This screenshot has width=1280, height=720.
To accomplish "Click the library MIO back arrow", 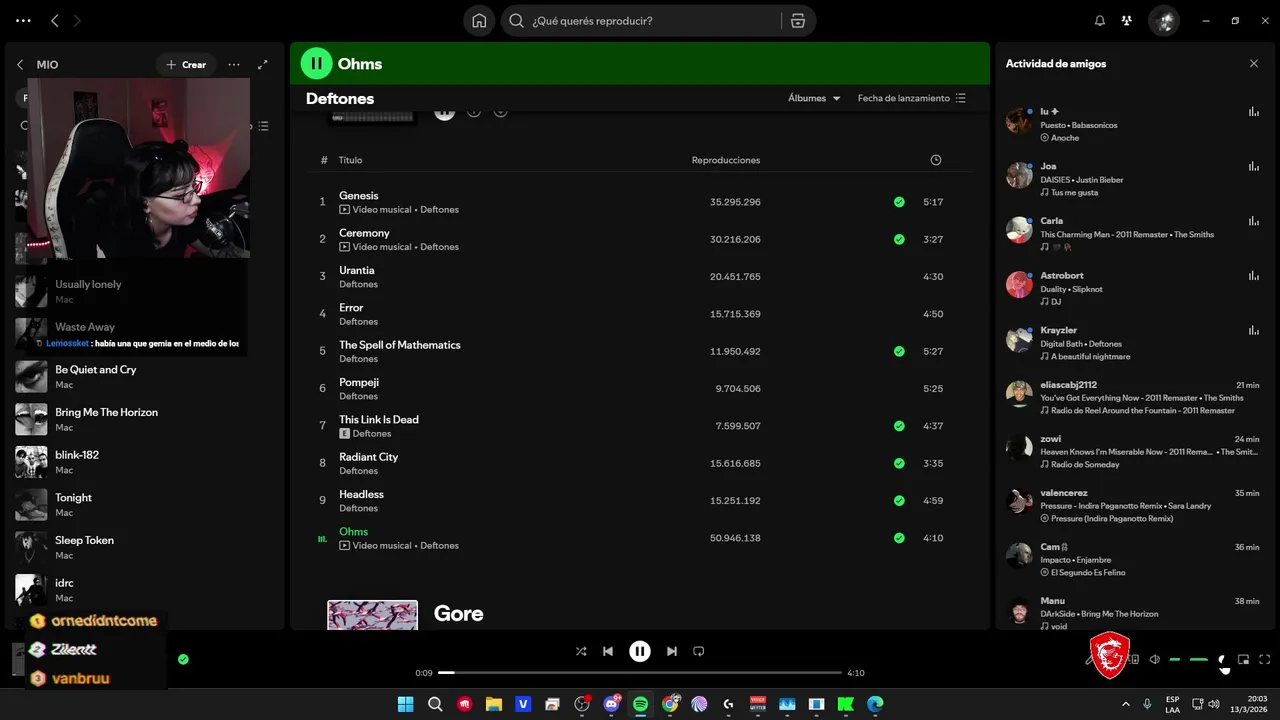I will tap(20, 64).
